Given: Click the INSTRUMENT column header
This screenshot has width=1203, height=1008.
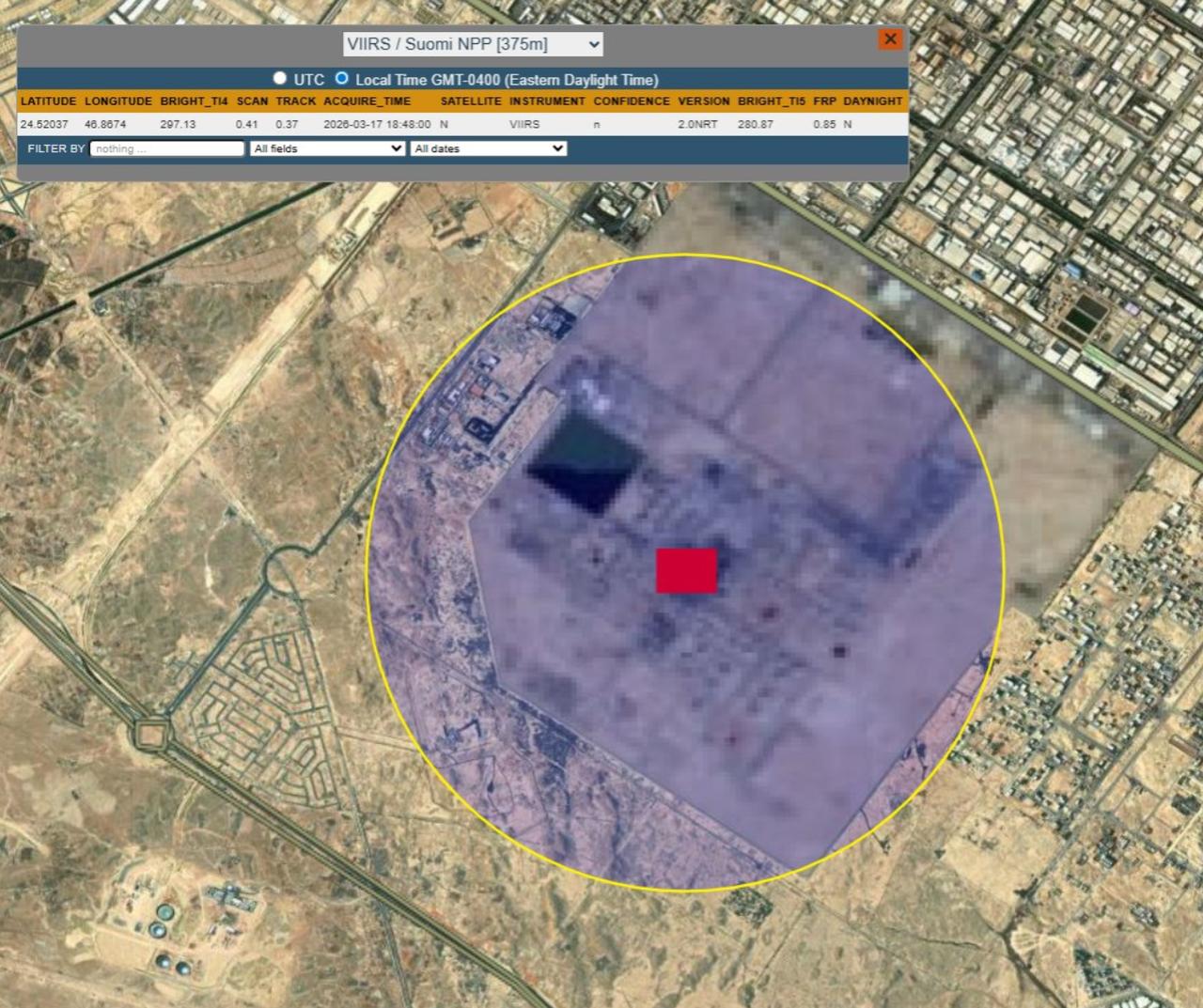Looking at the screenshot, I should coord(547,101).
